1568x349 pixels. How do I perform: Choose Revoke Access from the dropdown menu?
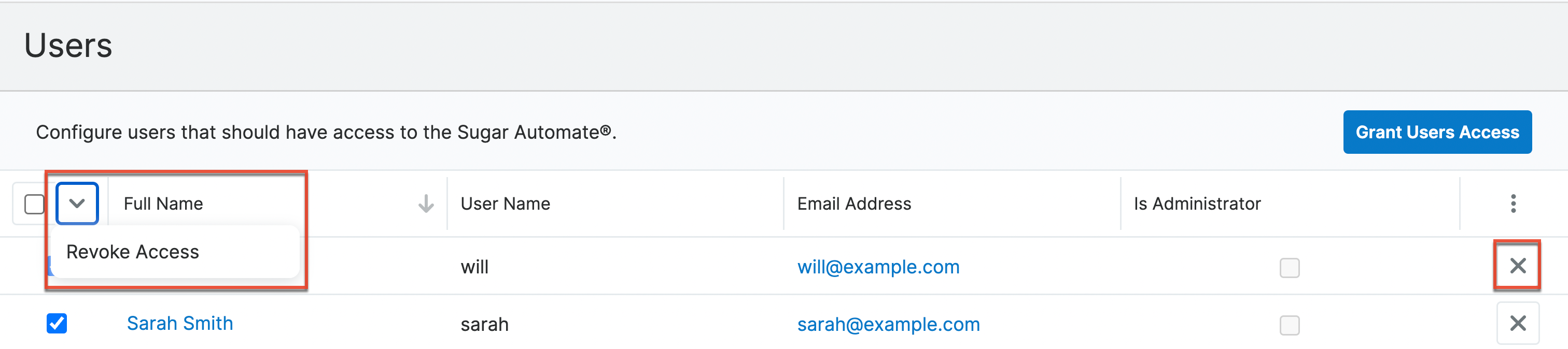coord(133,252)
